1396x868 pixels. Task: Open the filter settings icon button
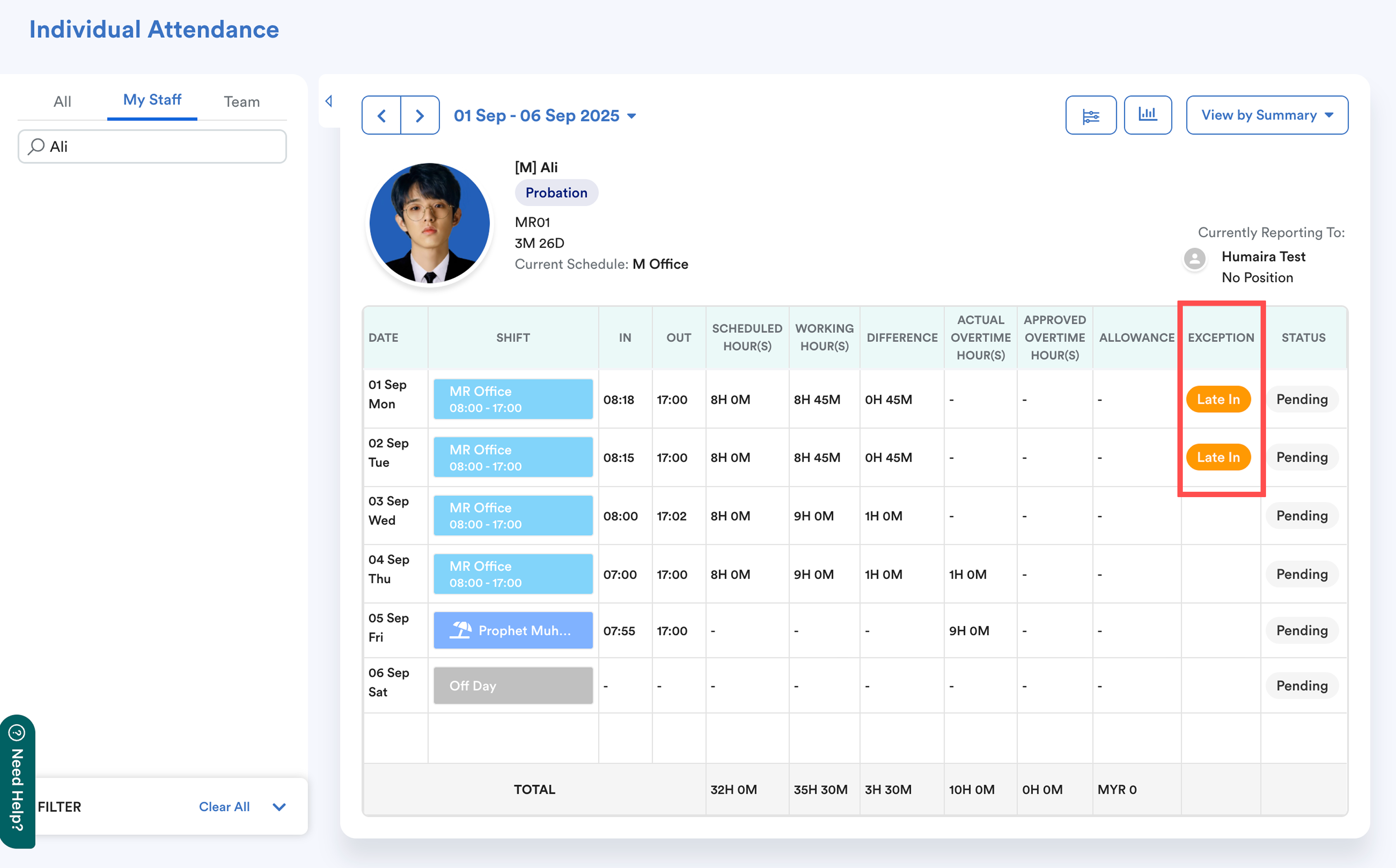[1090, 115]
